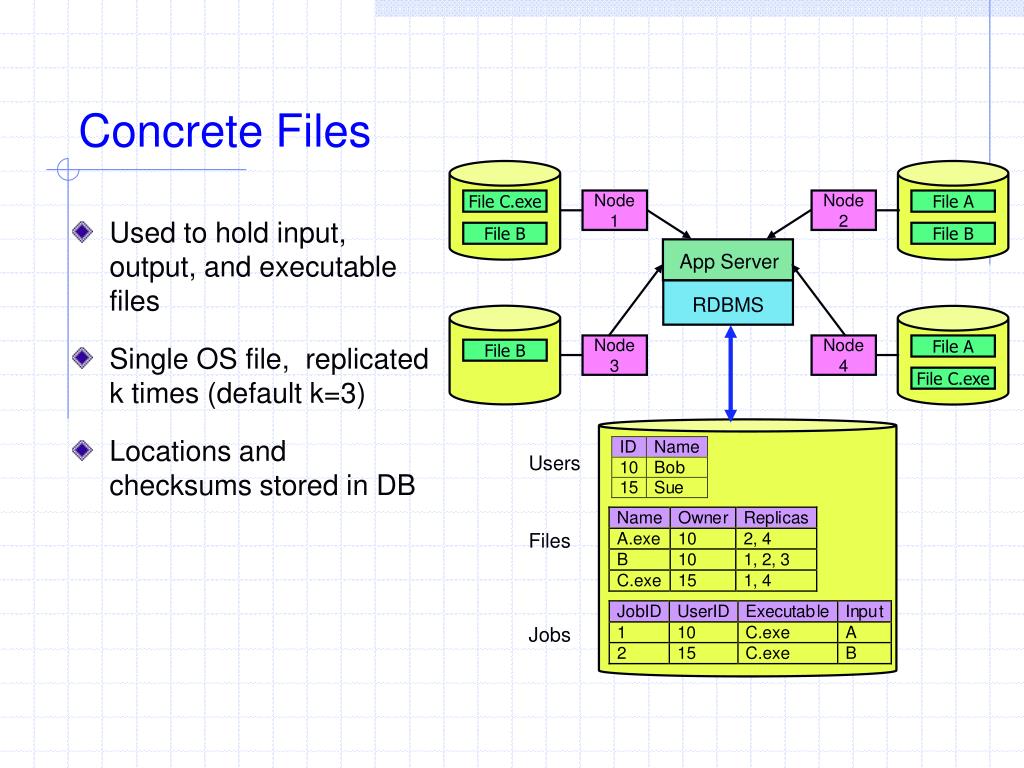This screenshot has height=768, width=1024.
Task: Select the "Single OS file, replicated" bullet text
Action: 268,376
